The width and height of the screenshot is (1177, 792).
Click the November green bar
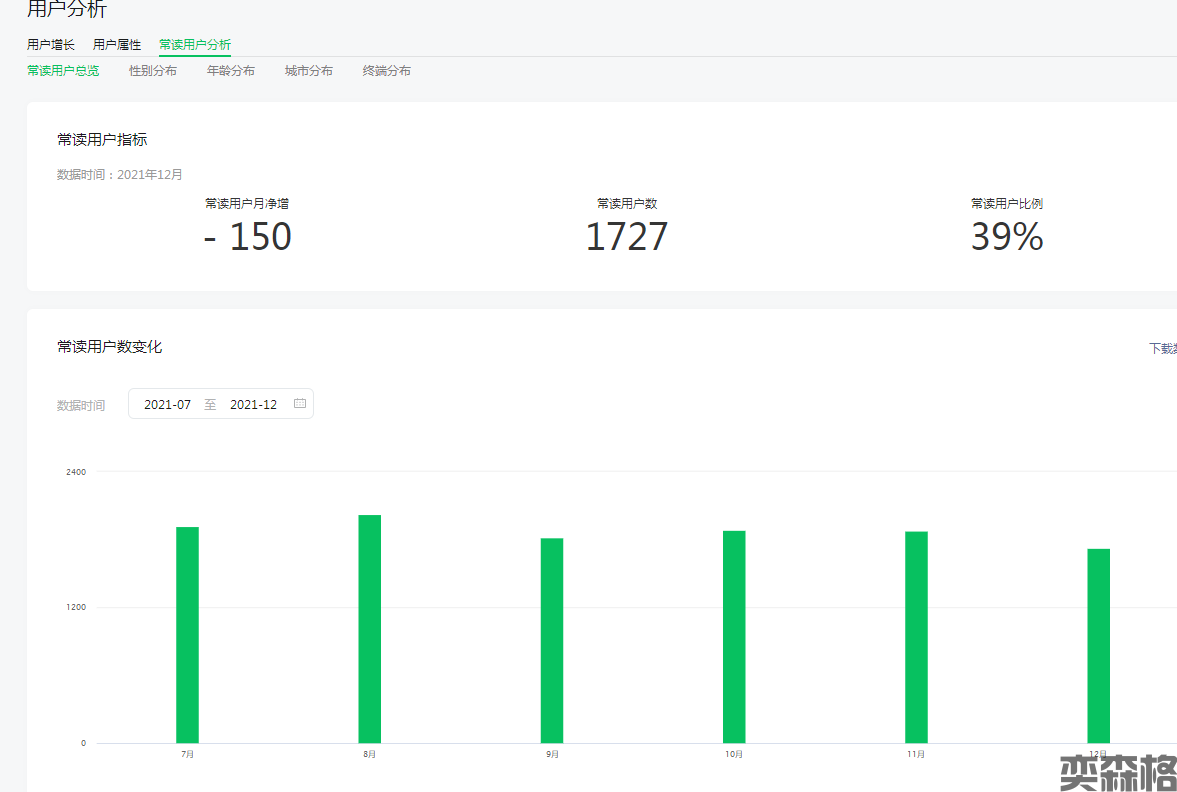pyautogui.click(x=916, y=637)
